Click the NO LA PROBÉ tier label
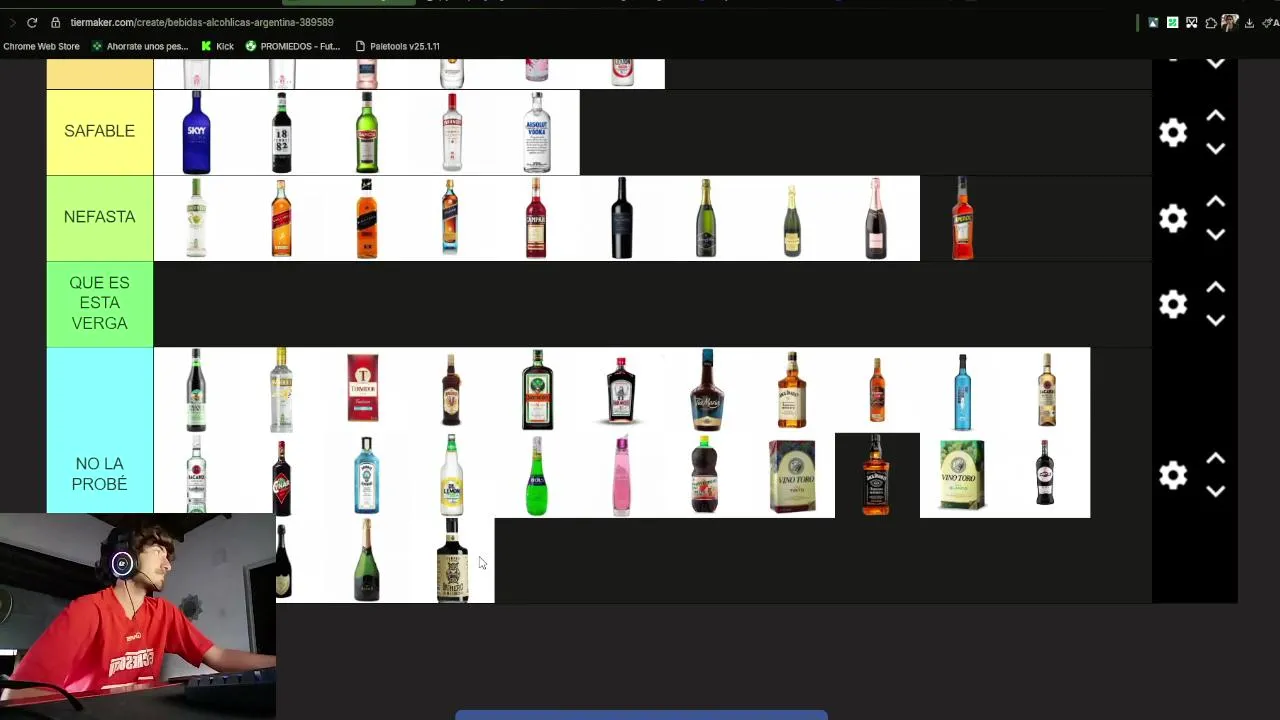The width and height of the screenshot is (1280, 720). (99, 474)
